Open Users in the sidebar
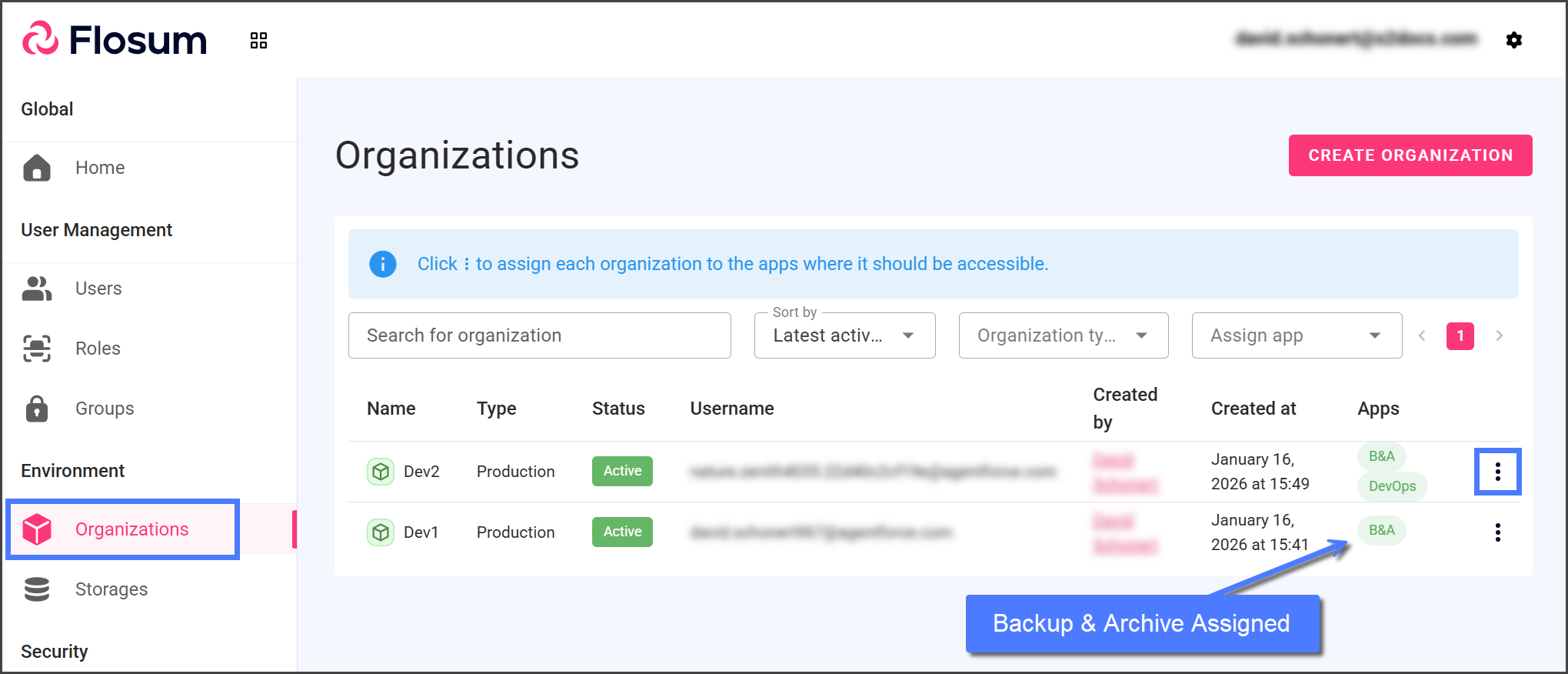This screenshot has width=1568, height=674. [x=98, y=289]
